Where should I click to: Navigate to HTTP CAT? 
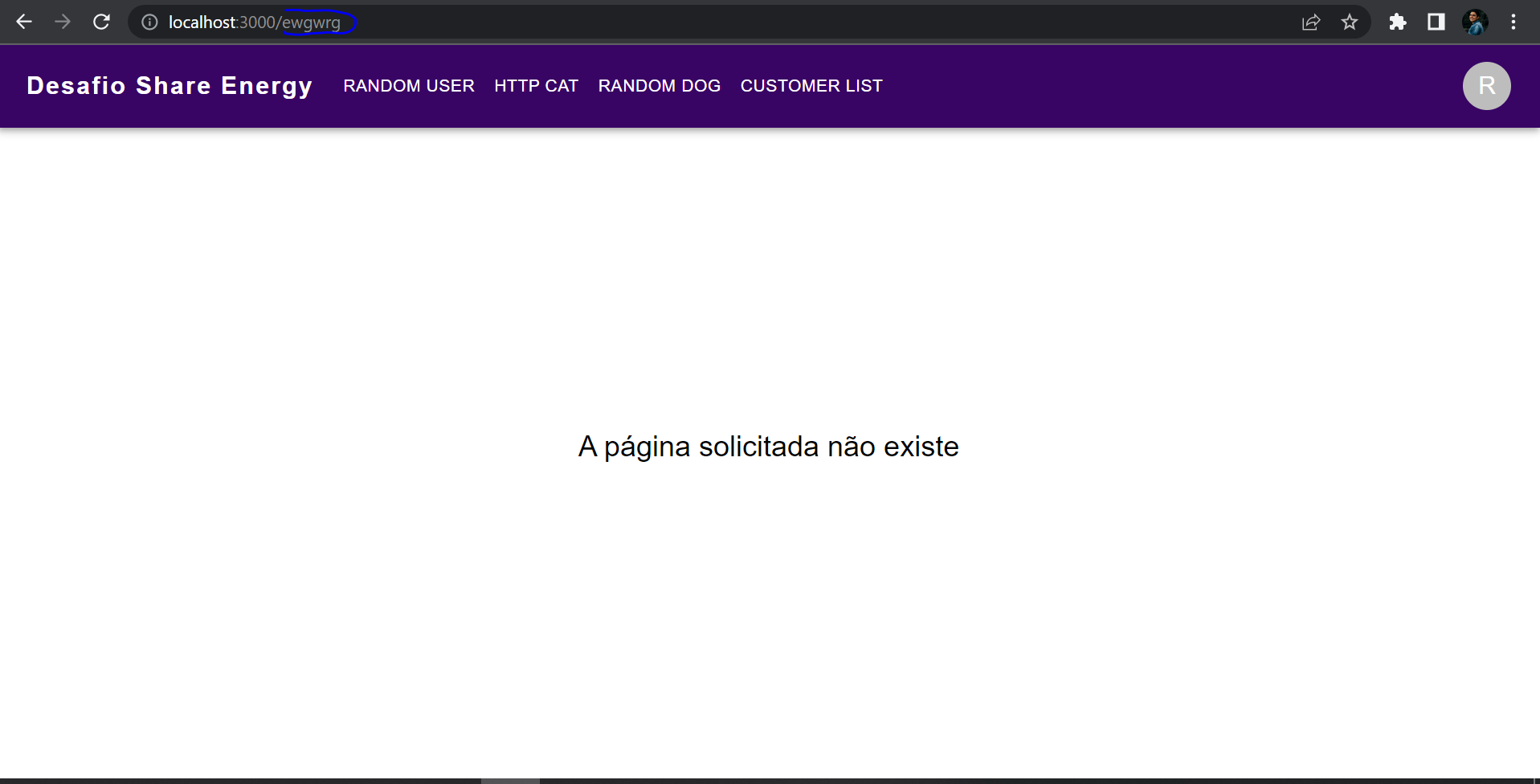[536, 85]
